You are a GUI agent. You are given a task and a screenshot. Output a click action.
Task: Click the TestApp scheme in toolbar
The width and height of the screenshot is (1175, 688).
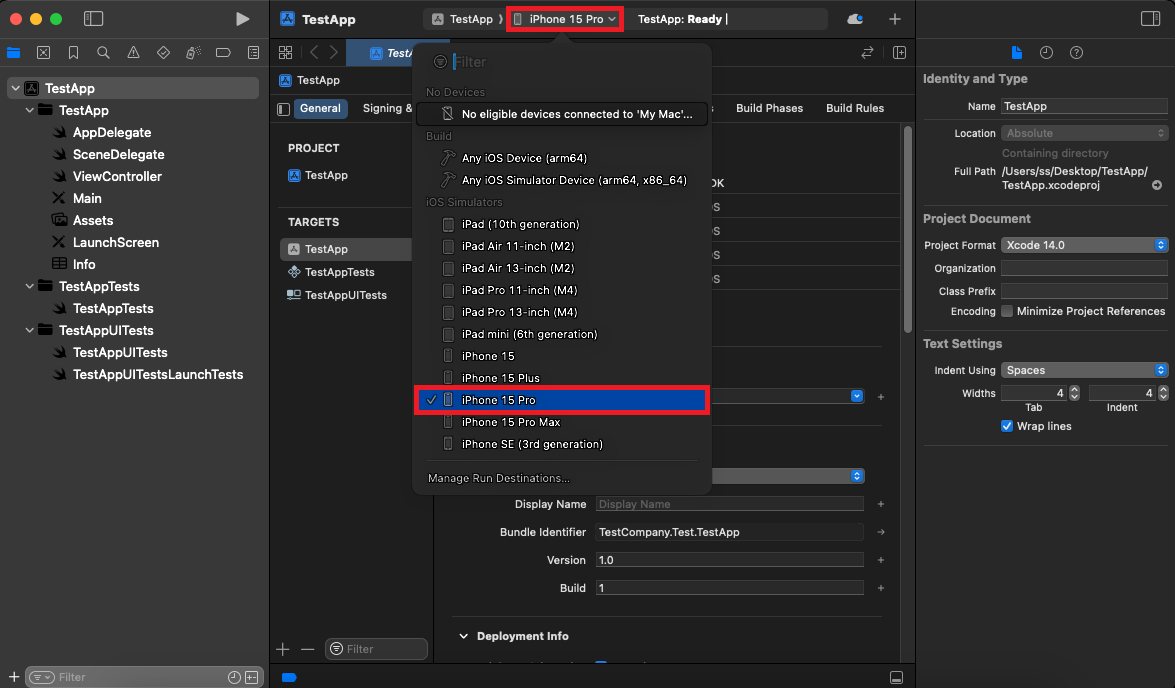click(x=463, y=19)
